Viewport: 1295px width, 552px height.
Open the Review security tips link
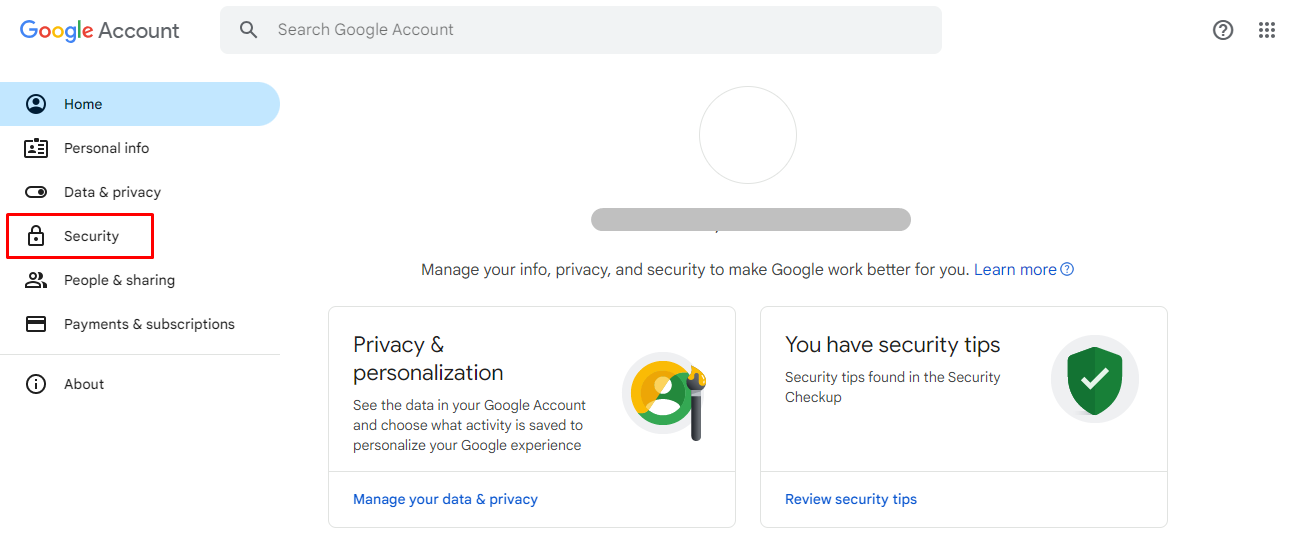(851, 499)
